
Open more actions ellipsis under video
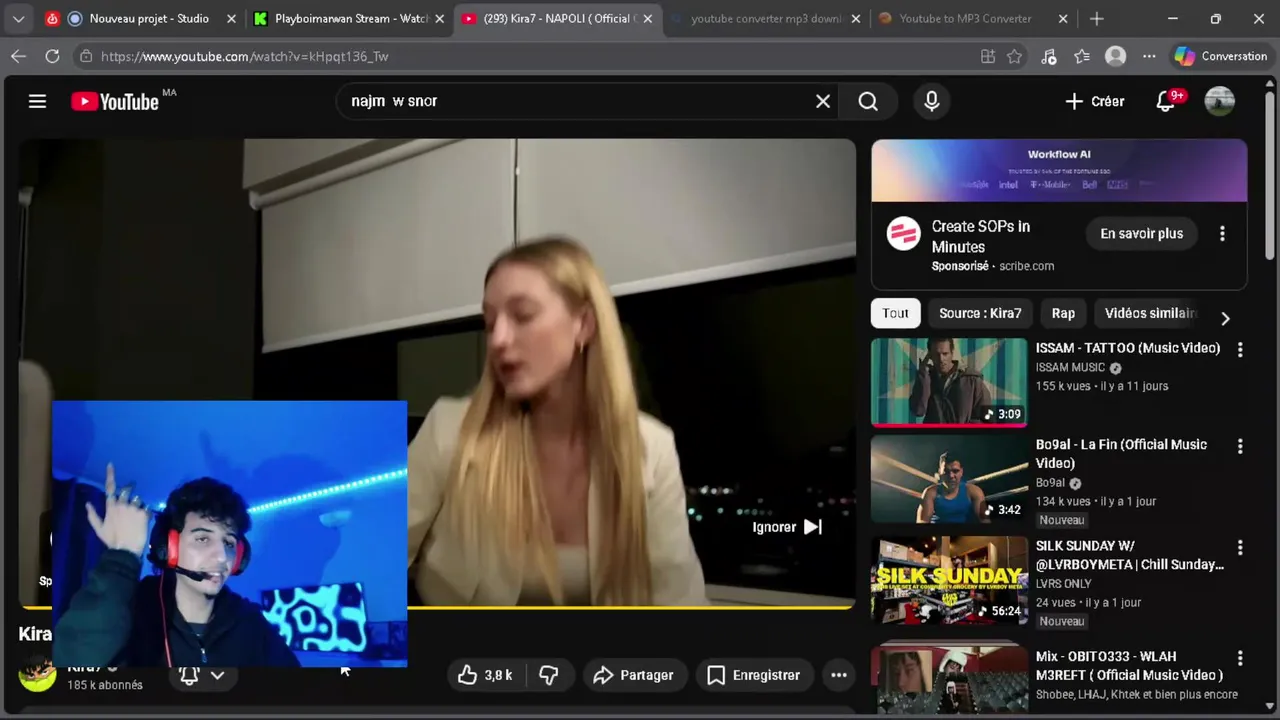click(x=839, y=675)
